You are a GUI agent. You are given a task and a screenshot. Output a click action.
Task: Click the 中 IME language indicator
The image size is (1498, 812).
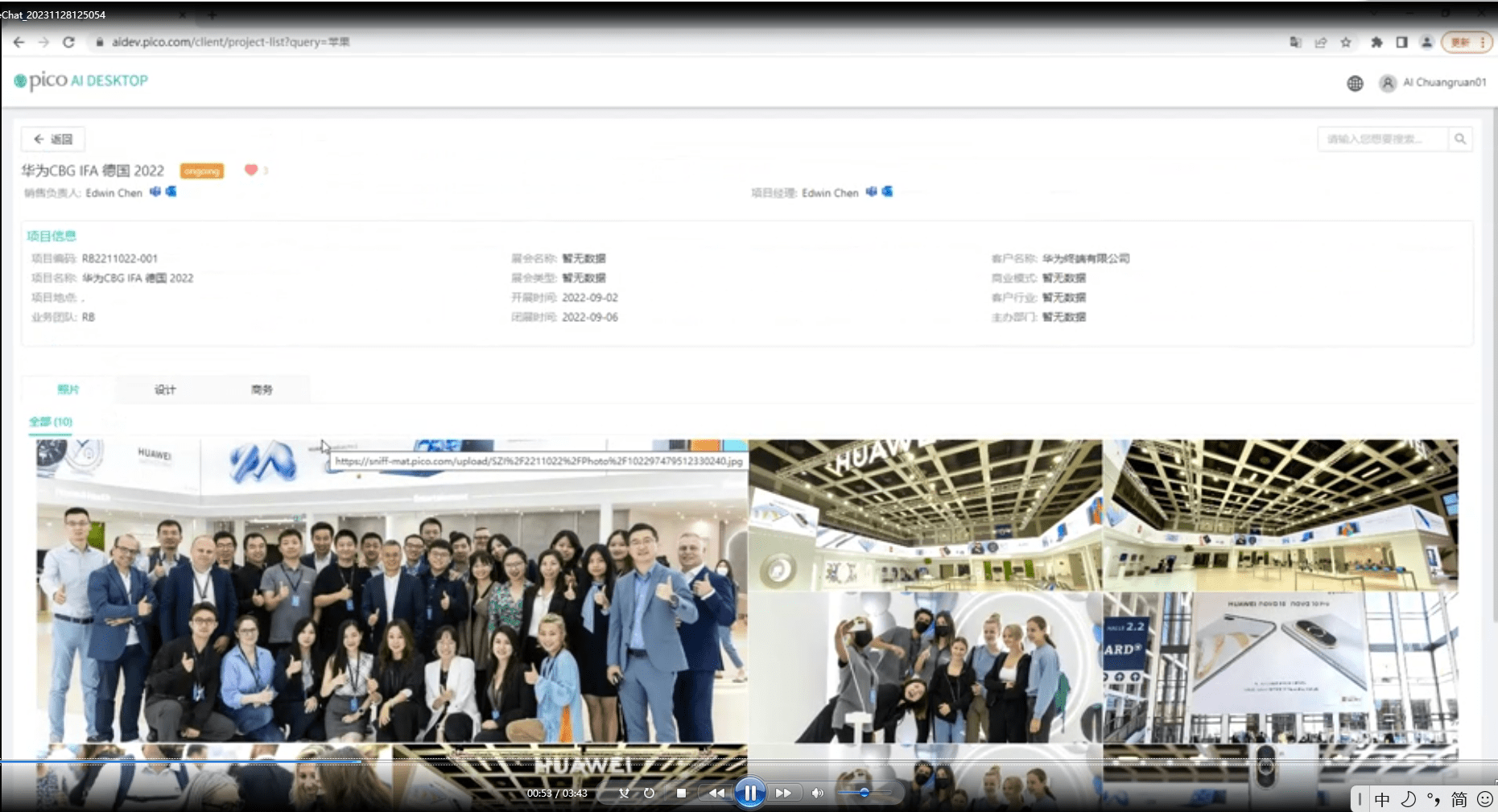click(x=1382, y=799)
